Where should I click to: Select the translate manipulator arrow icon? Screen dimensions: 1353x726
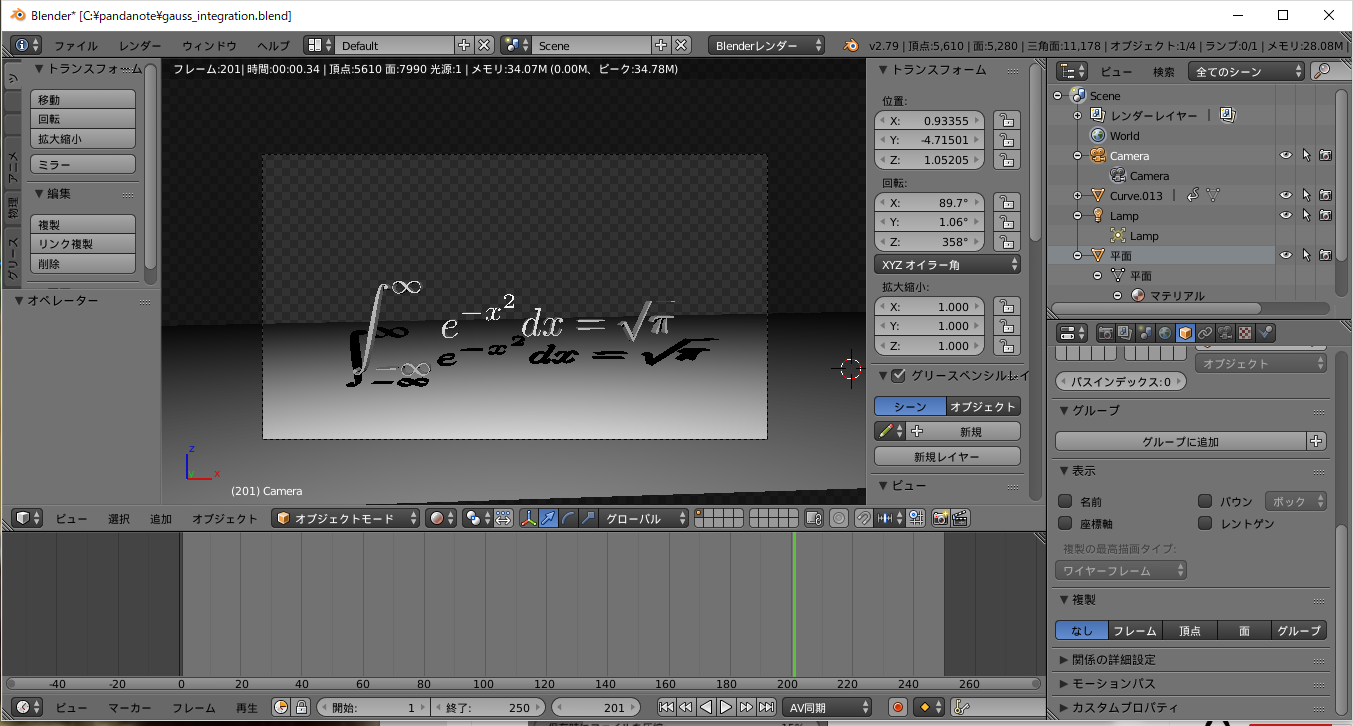(548, 518)
